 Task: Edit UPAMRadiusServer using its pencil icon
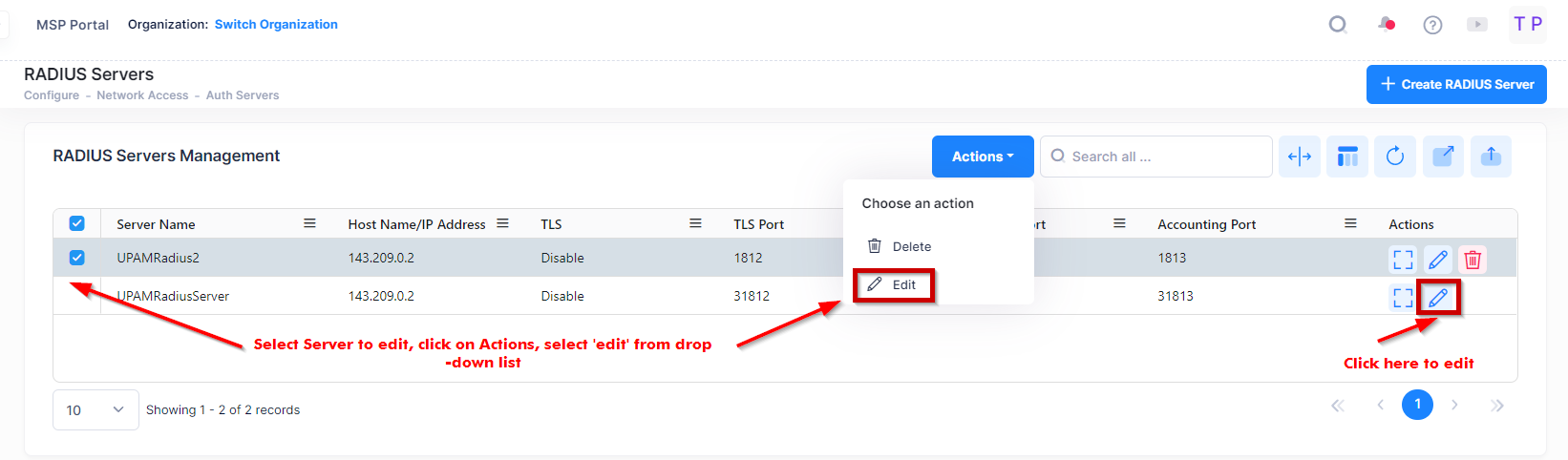[1438, 298]
